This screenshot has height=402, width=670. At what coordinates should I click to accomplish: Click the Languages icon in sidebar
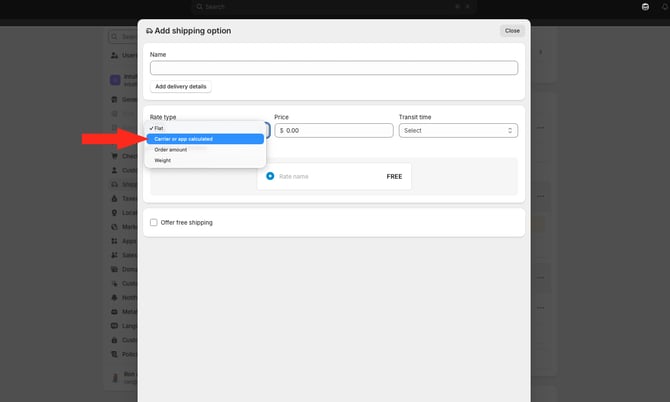click(114, 326)
